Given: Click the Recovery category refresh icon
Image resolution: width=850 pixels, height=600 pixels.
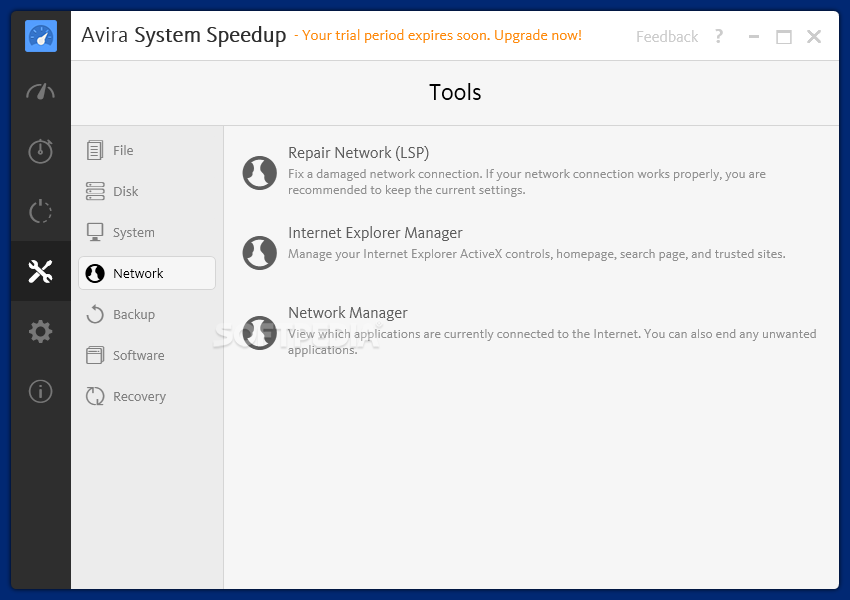Looking at the screenshot, I should tap(95, 396).
